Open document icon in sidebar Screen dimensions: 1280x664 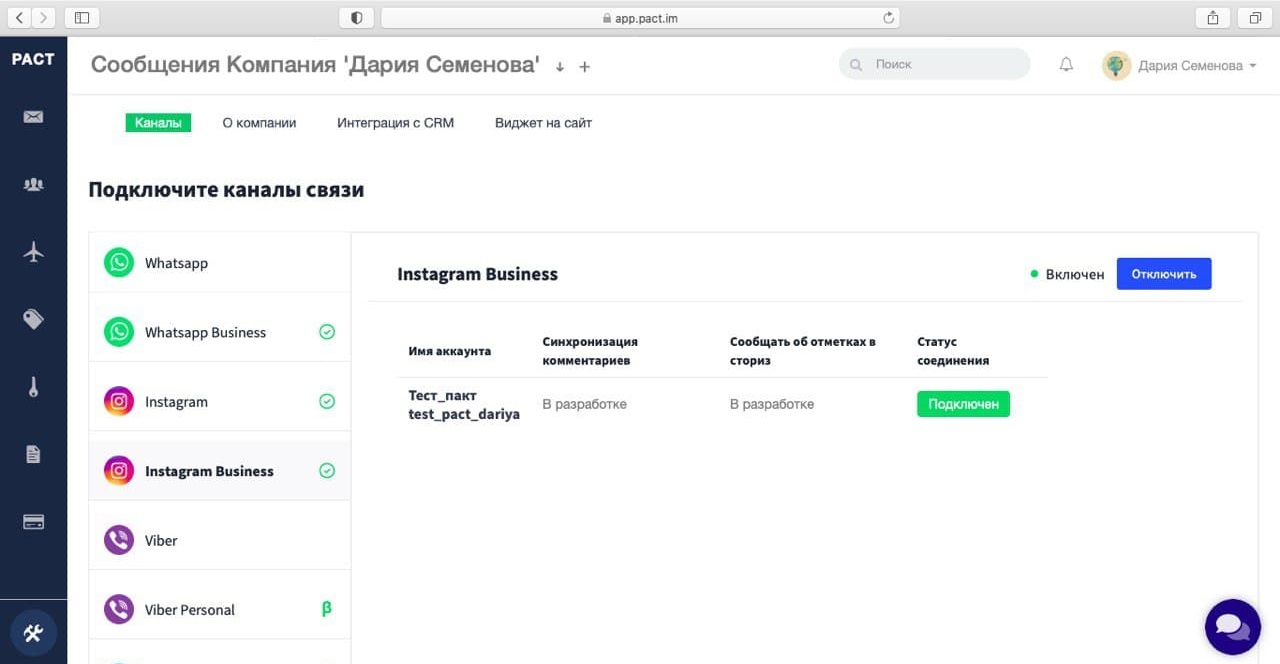click(33, 454)
